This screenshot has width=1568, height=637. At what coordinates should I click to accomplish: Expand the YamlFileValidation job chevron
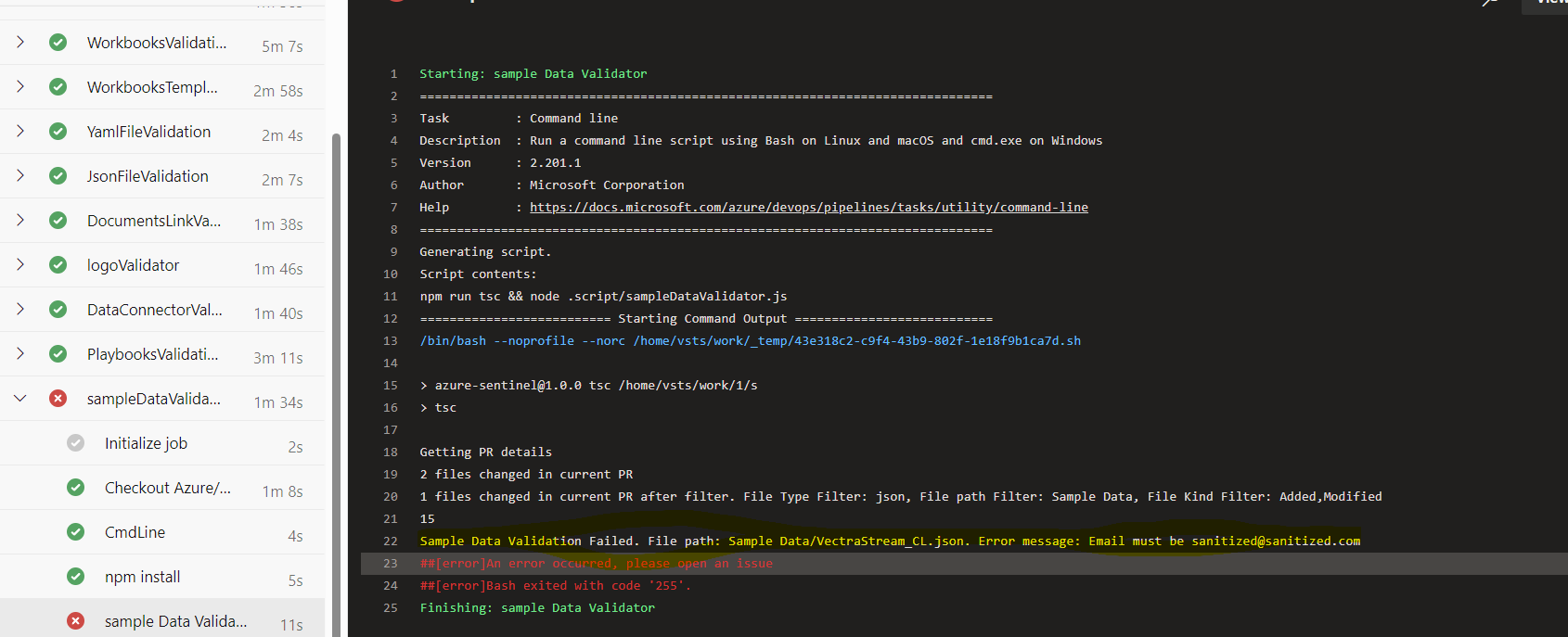click(x=20, y=131)
